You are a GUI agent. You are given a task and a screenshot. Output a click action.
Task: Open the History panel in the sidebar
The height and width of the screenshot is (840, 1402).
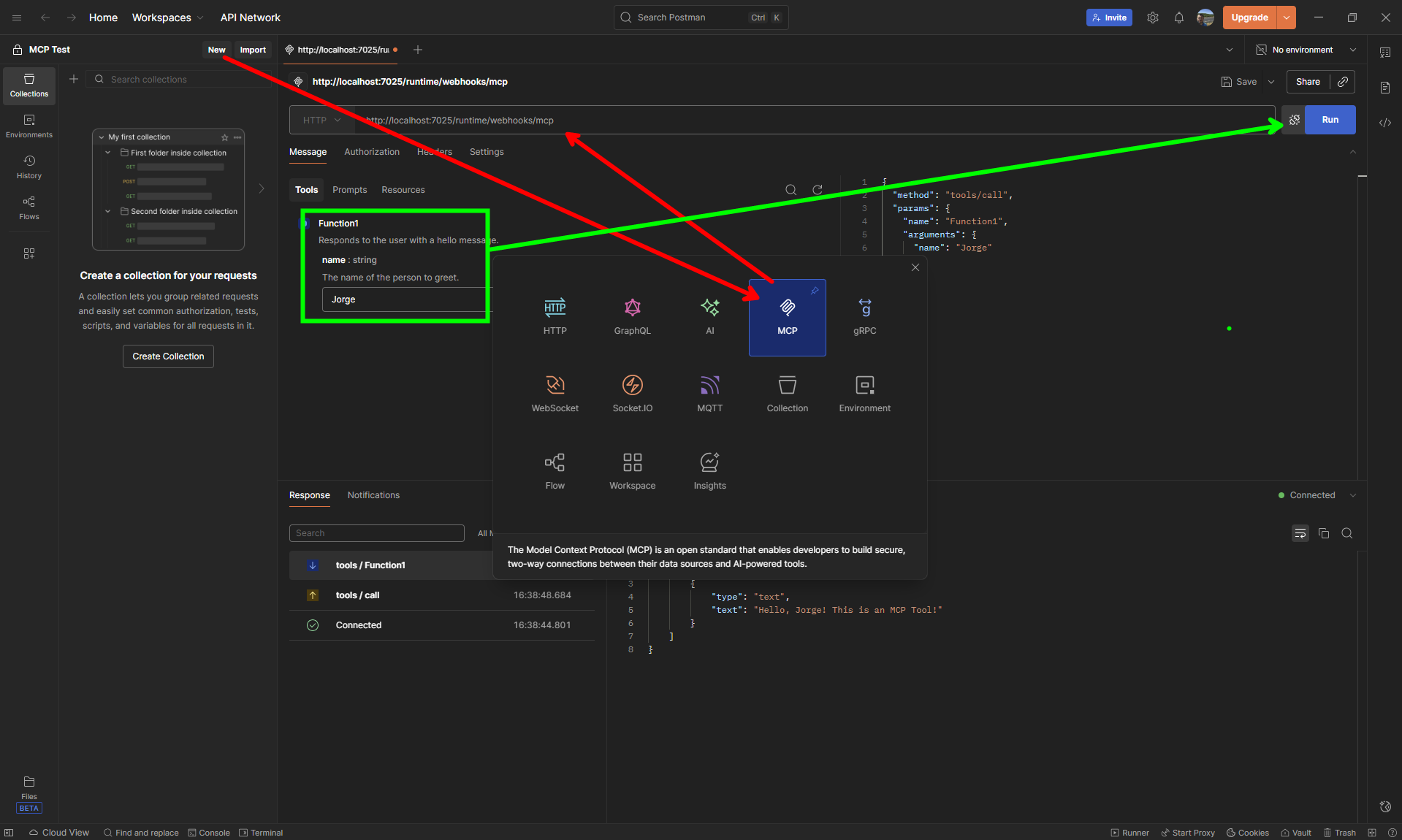[28, 167]
